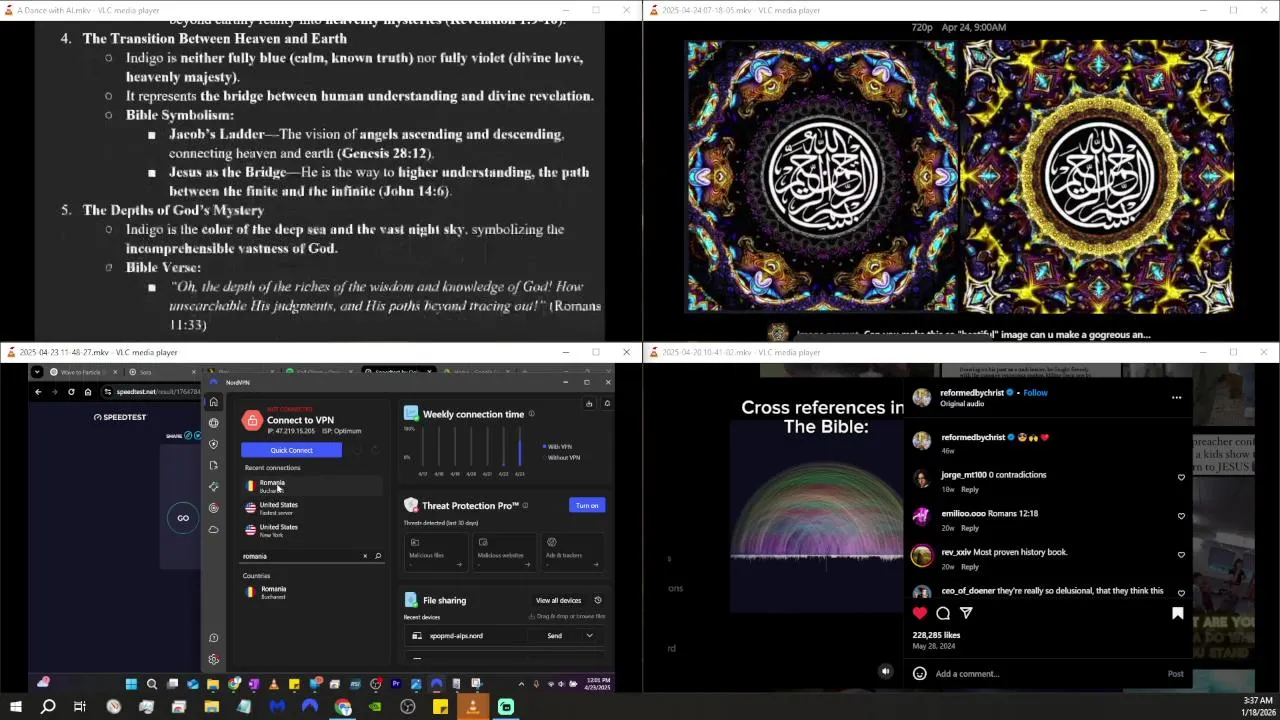Screen dimensions: 1280x720
Task: Open Google Chrome from the taskbar
Action: coord(343,707)
